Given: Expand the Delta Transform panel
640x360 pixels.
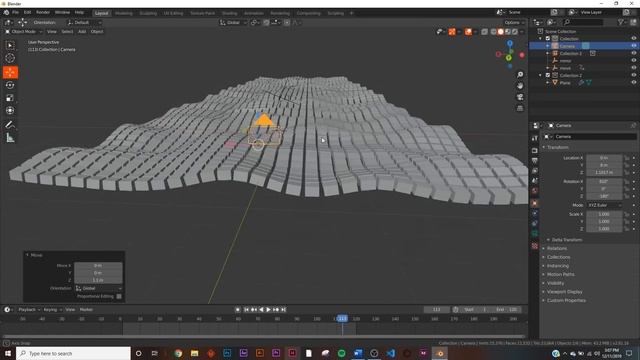Looking at the screenshot, I should (567, 240).
